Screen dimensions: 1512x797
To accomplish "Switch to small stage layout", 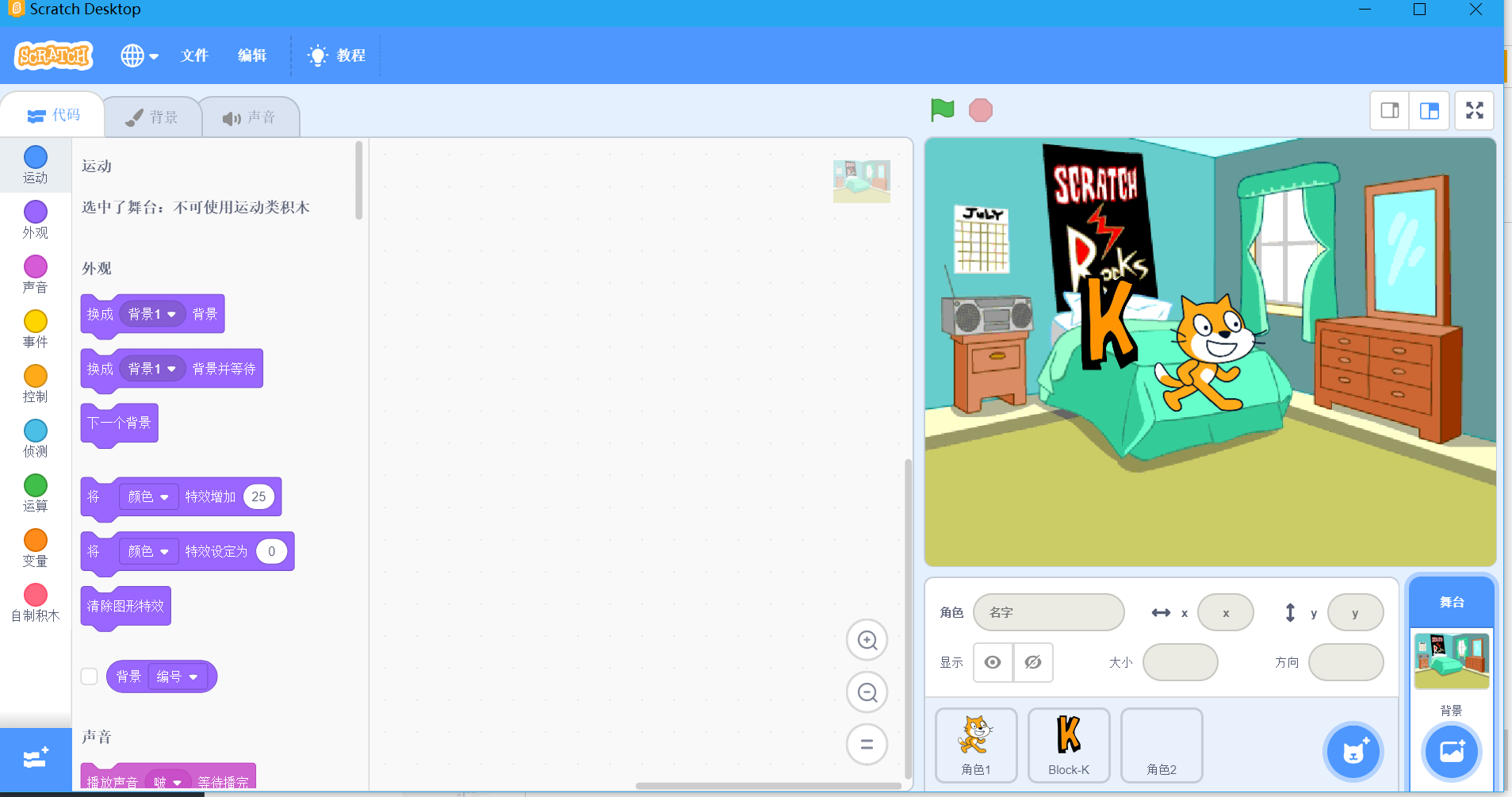I will 1390,110.
